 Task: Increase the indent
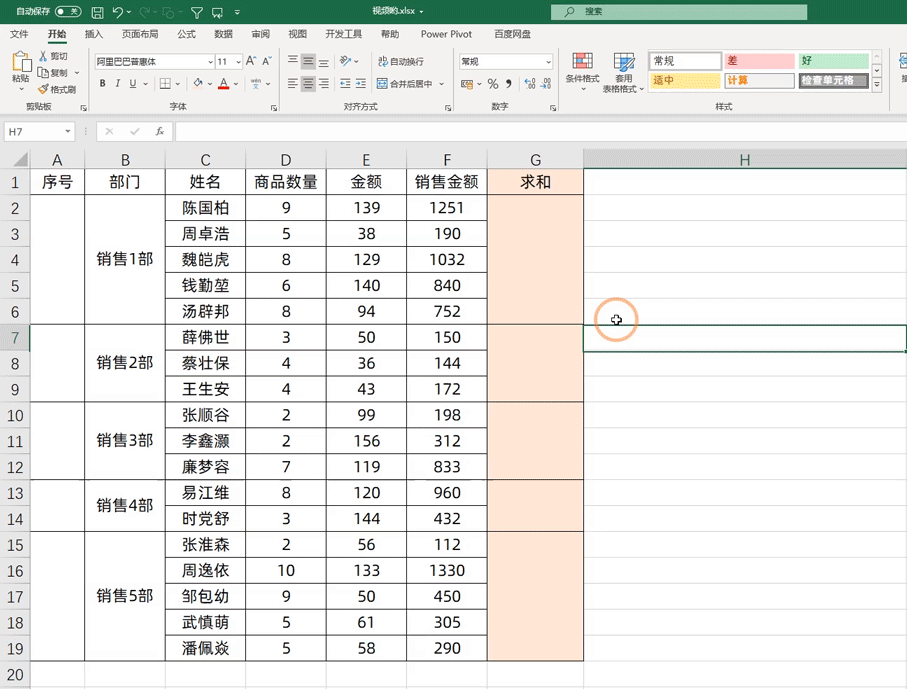point(360,83)
